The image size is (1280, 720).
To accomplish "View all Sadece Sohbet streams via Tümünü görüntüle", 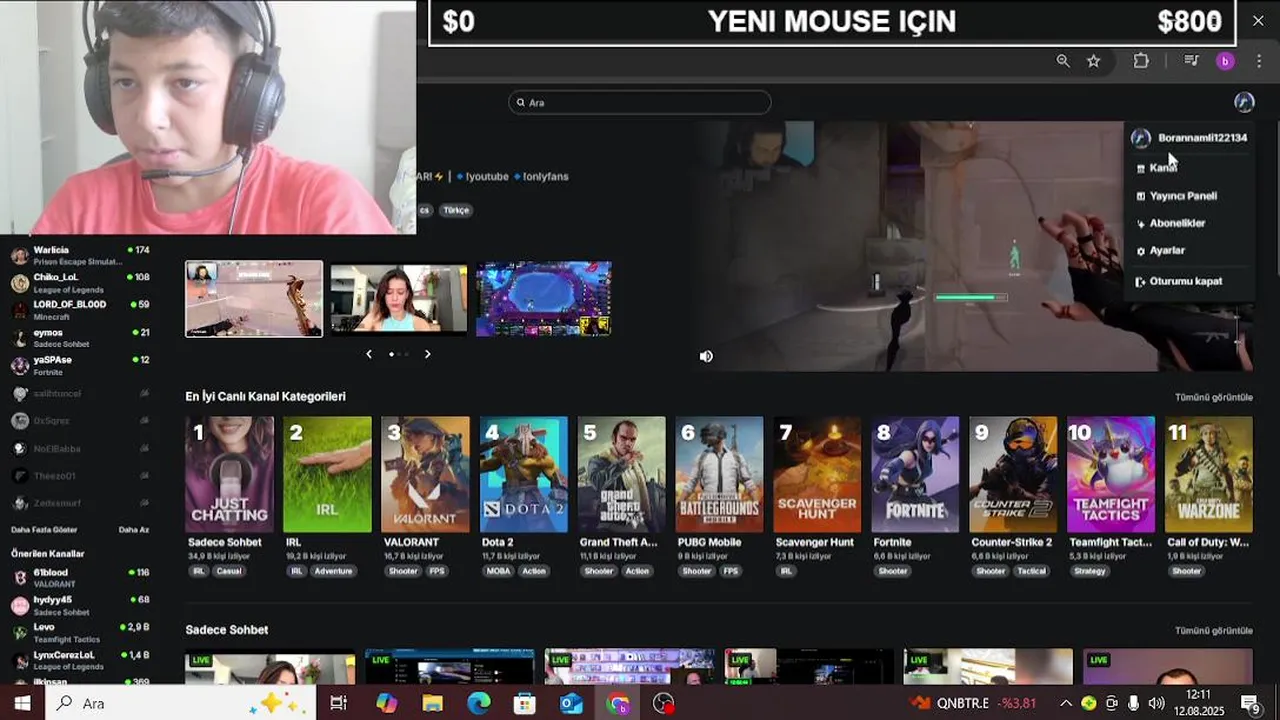I will pyautogui.click(x=1214, y=631).
